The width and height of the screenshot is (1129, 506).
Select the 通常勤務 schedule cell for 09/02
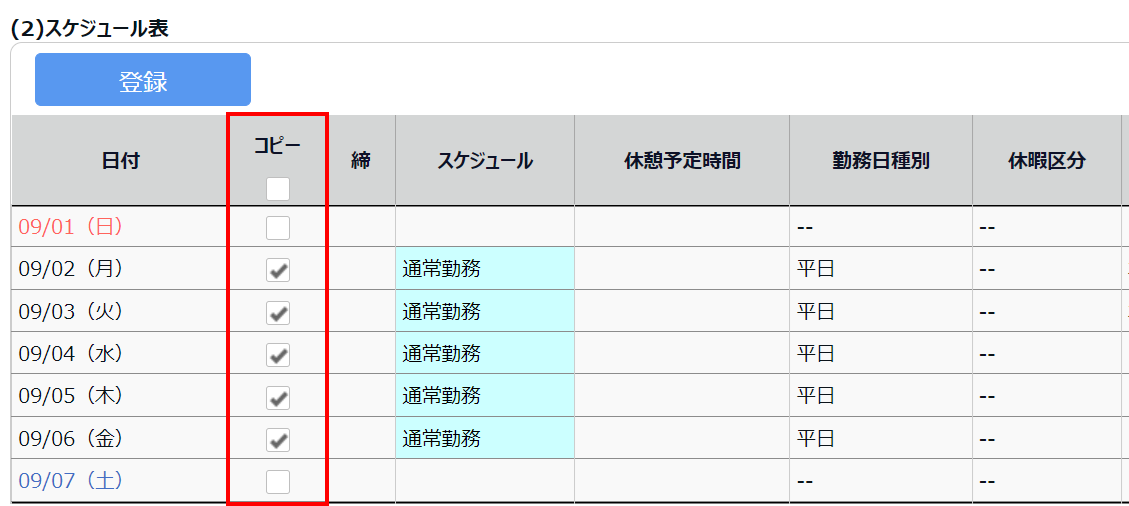484,269
